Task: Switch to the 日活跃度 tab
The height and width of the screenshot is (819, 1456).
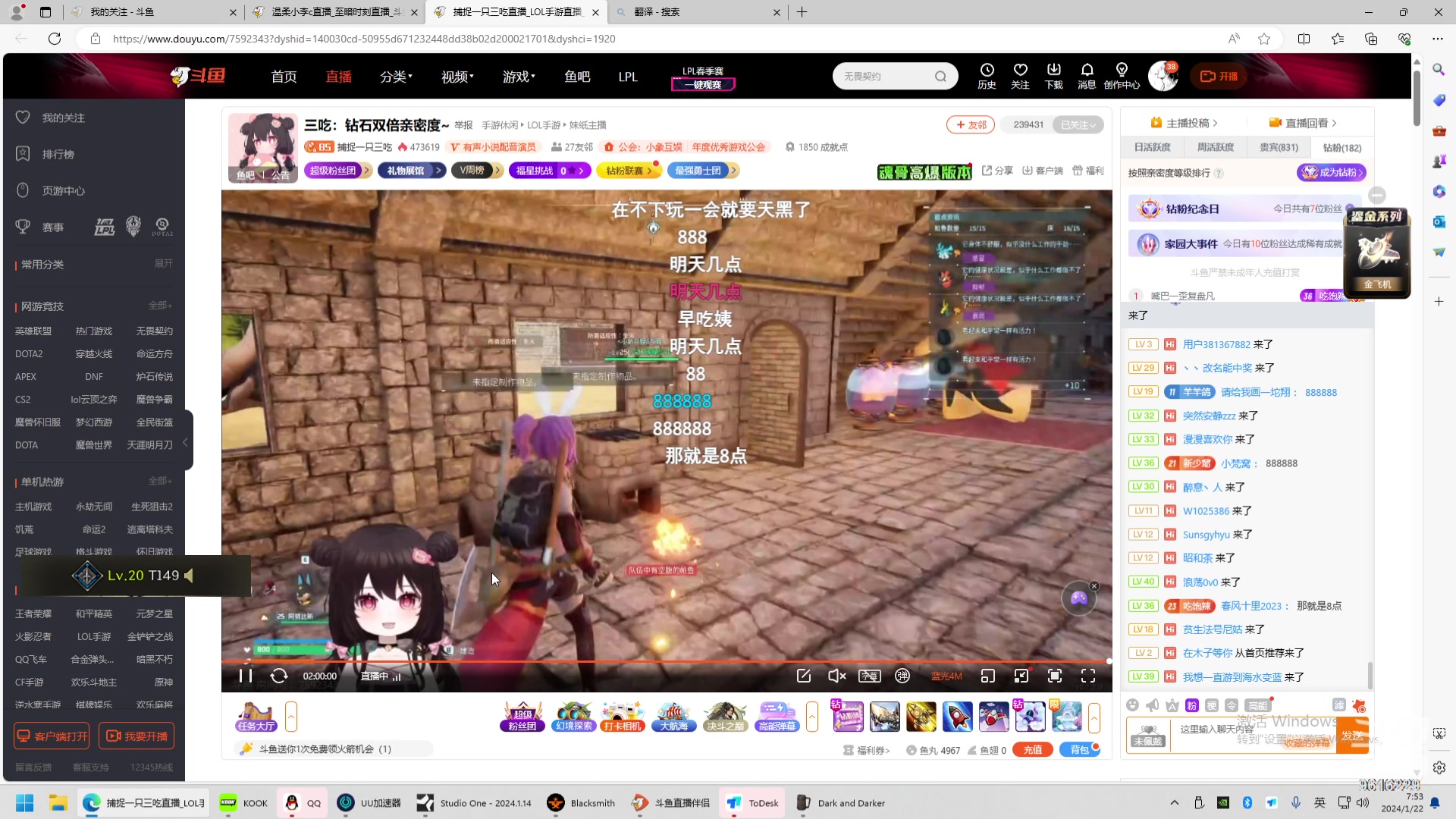Action: [x=1152, y=147]
